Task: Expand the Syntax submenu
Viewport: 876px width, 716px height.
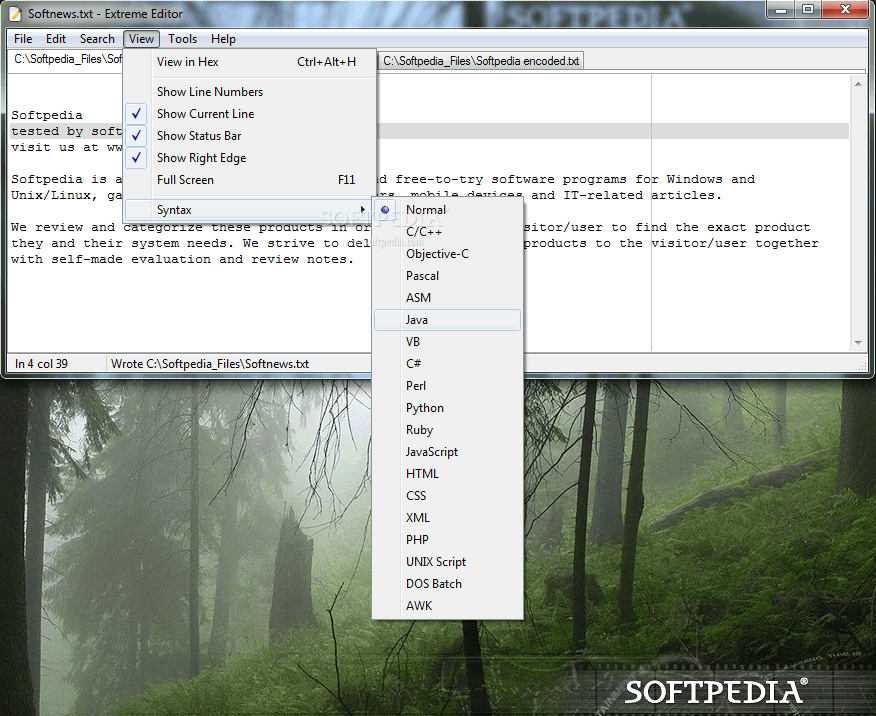Action: tap(249, 210)
